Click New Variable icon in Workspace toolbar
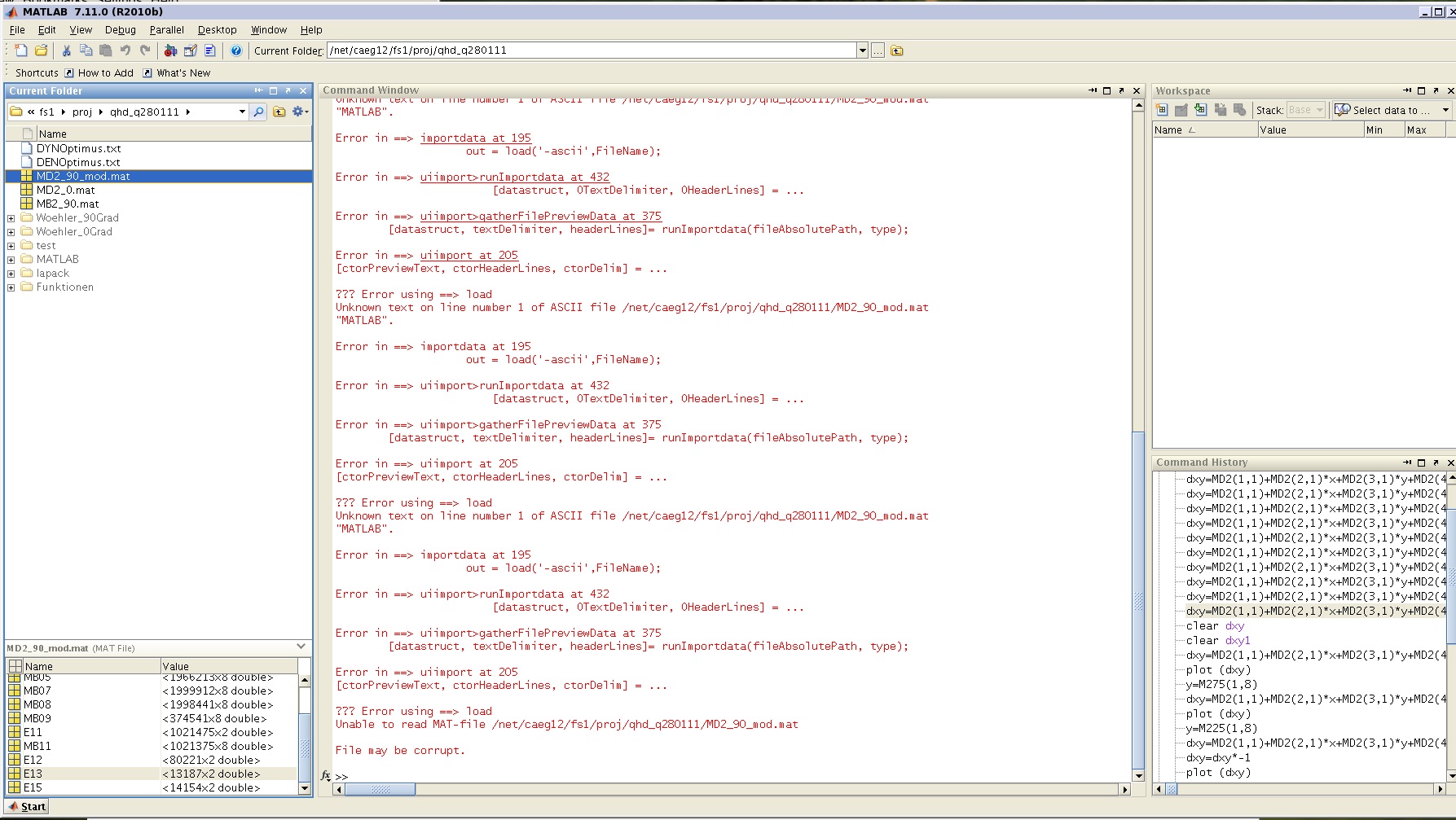The width and height of the screenshot is (1456, 820). [1162, 110]
